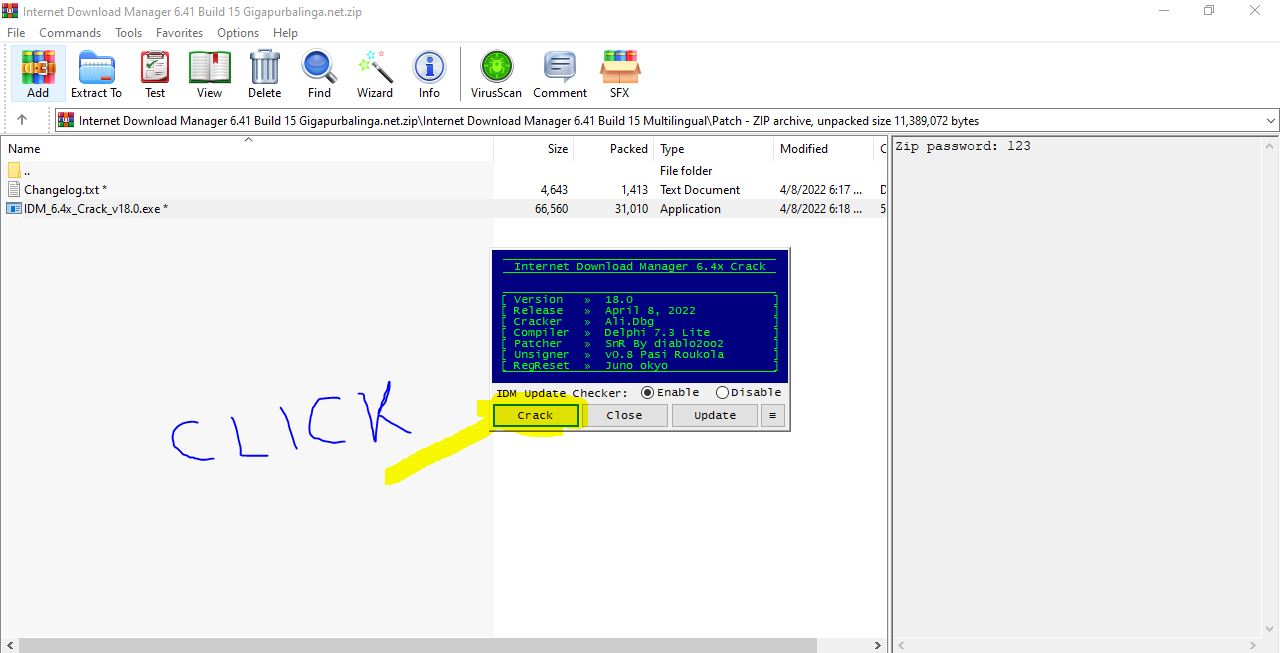Viewport: 1280px width, 653px height.
Task: Select the Disable update checker radio
Action: click(x=722, y=393)
